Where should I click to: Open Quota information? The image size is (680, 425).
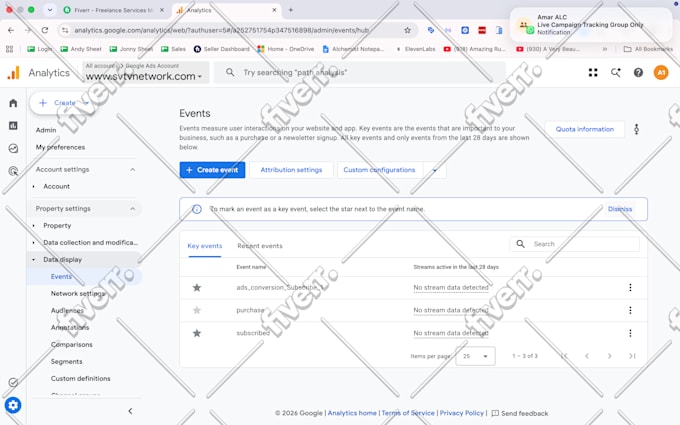pyautogui.click(x=585, y=129)
